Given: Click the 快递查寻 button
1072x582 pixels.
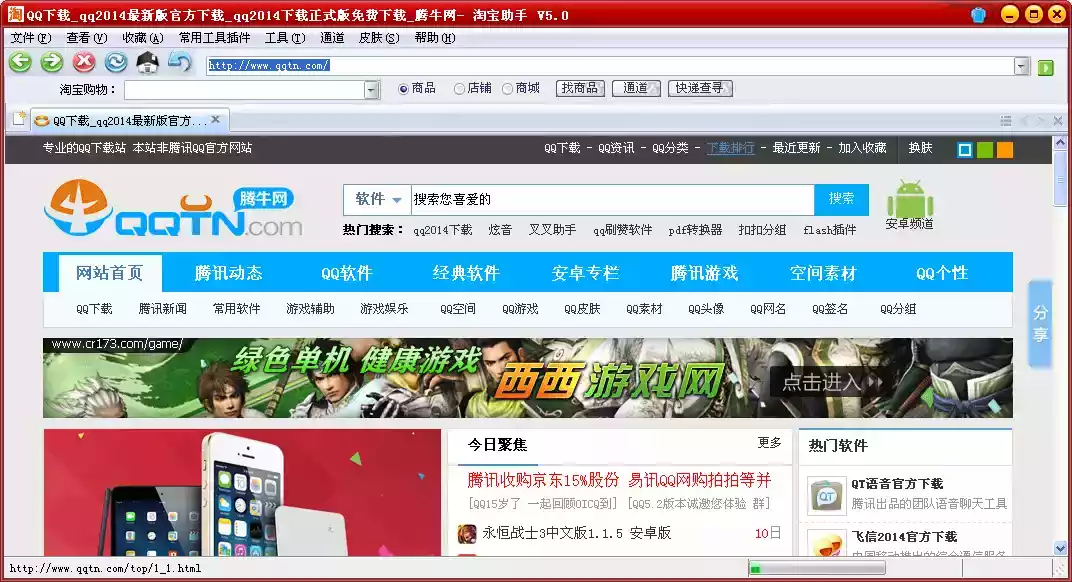Looking at the screenshot, I should pyautogui.click(x=700, y=88).
